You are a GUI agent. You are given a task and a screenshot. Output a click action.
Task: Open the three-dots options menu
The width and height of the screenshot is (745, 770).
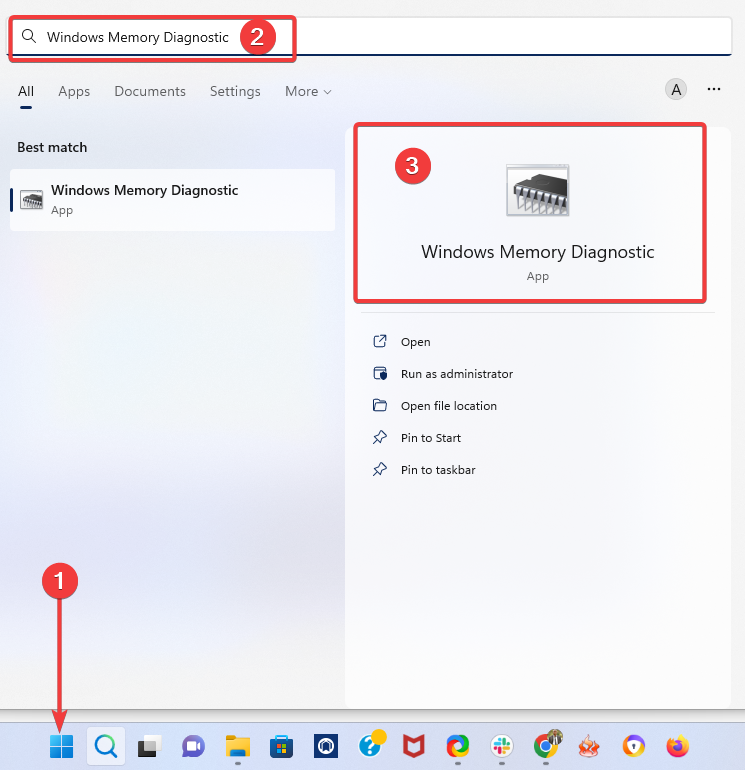[714, 89]
